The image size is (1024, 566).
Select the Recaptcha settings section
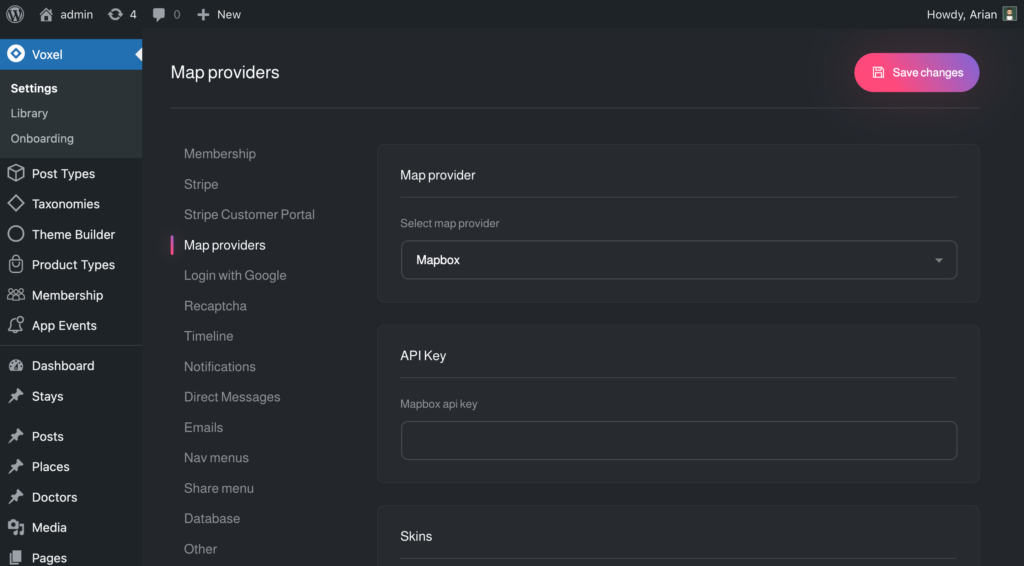click(215, 306)
